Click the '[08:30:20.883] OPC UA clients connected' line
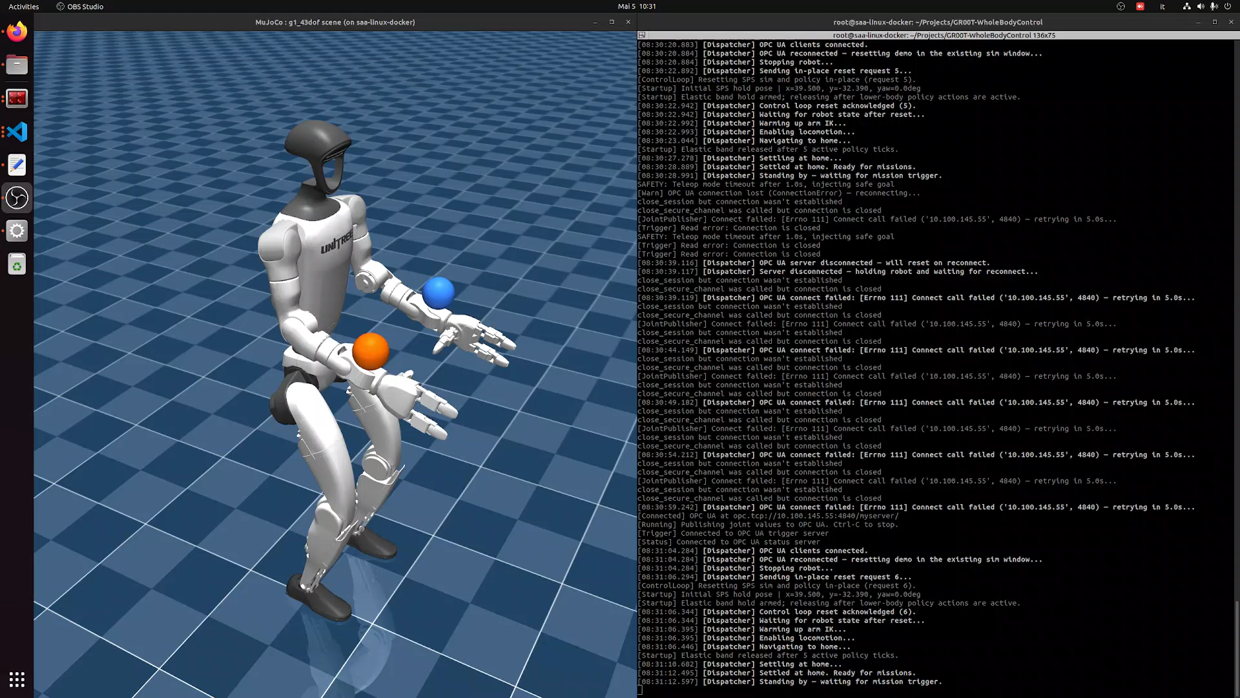Screen dimensions: 1240x698 pyautogui.click(x=753, y=45)
